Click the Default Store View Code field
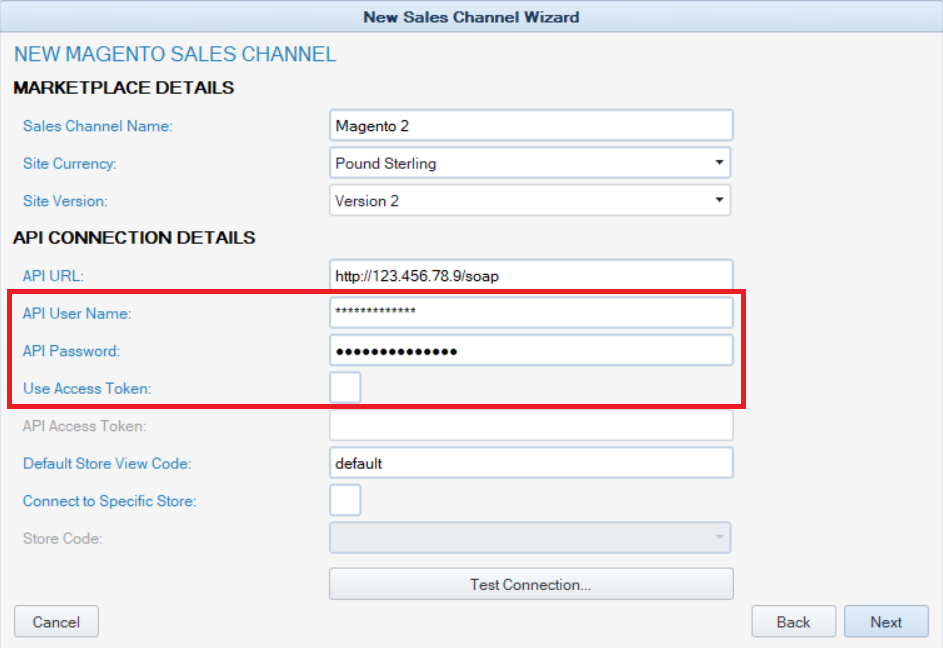The width and height of the screenshot is (943, 648). coord(530,463)
